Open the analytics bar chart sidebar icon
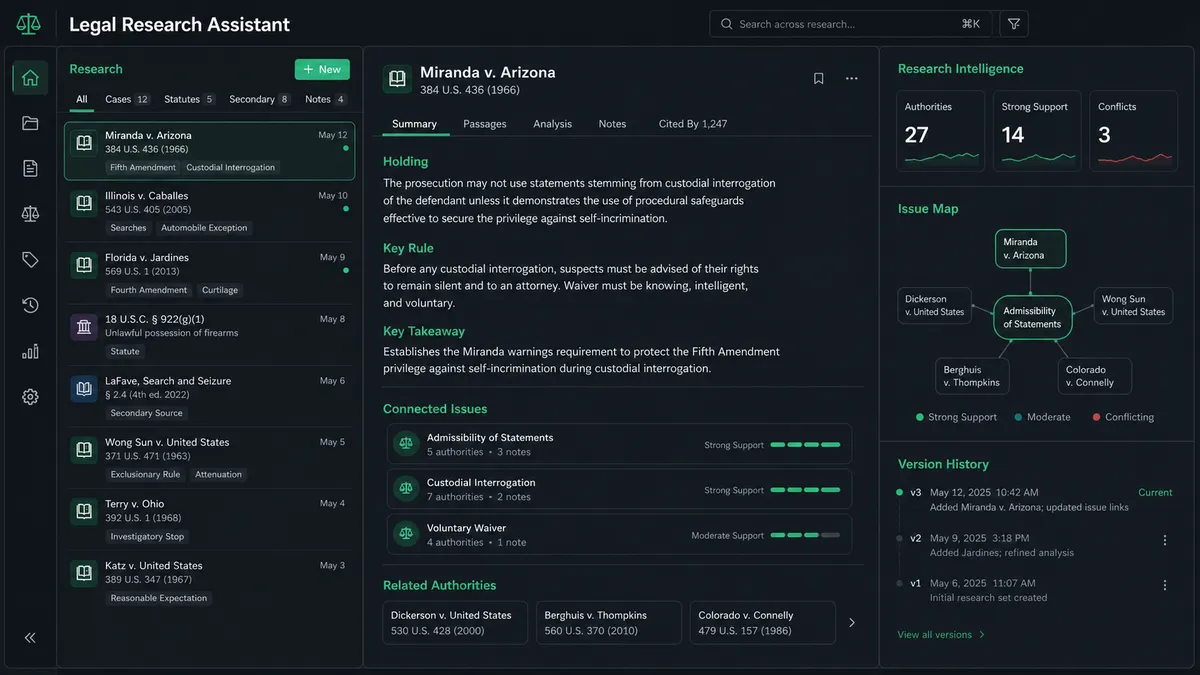Viewport: 1200px width, 675px height. 30,351
